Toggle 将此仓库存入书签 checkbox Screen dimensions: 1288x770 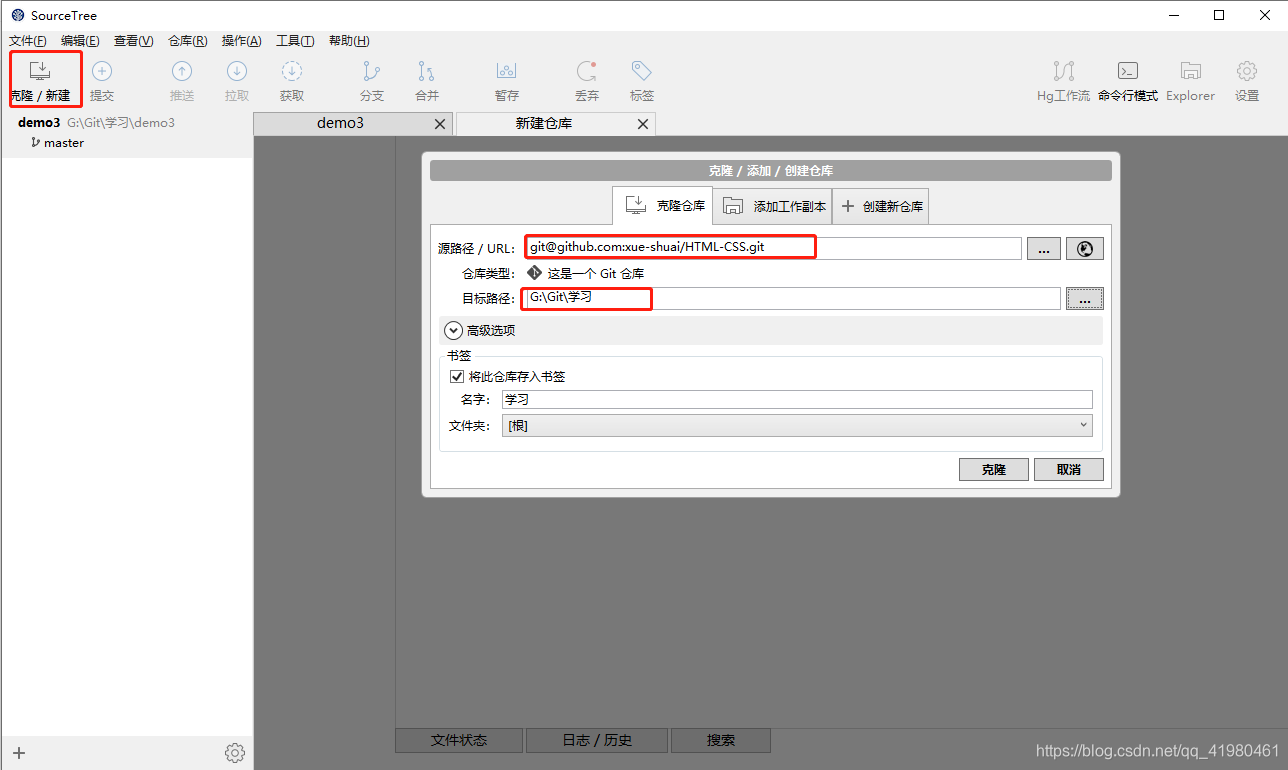coord(457,377)
